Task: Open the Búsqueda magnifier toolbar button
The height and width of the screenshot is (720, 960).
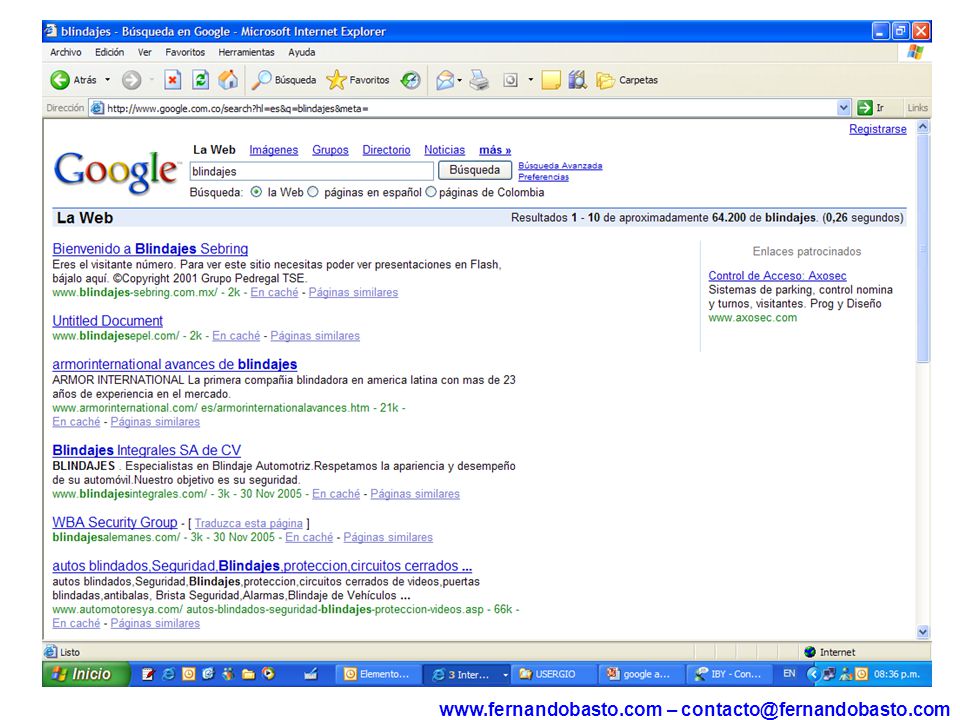Action: 284,80
